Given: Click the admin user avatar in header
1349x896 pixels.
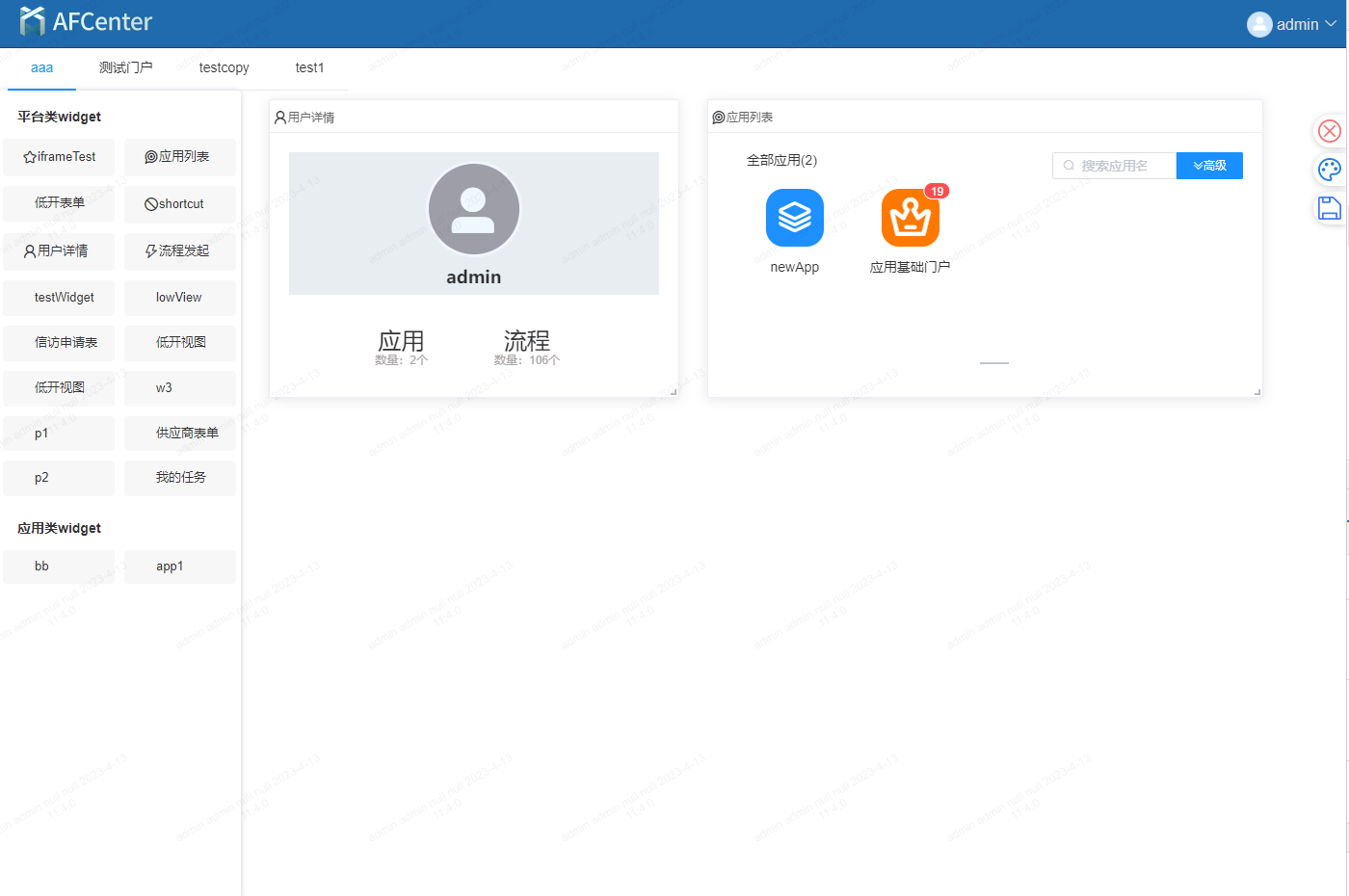Looking at the screenshot, I should coord(1258,24).
